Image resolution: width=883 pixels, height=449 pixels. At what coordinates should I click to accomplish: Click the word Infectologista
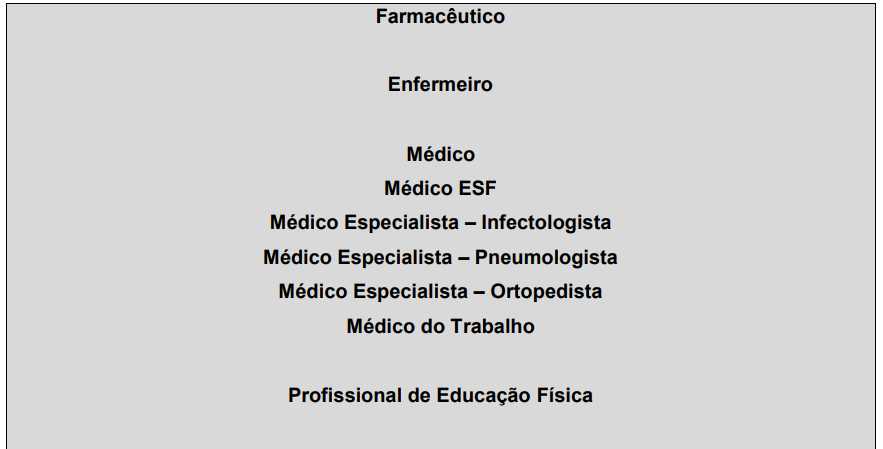click(546, 223)
